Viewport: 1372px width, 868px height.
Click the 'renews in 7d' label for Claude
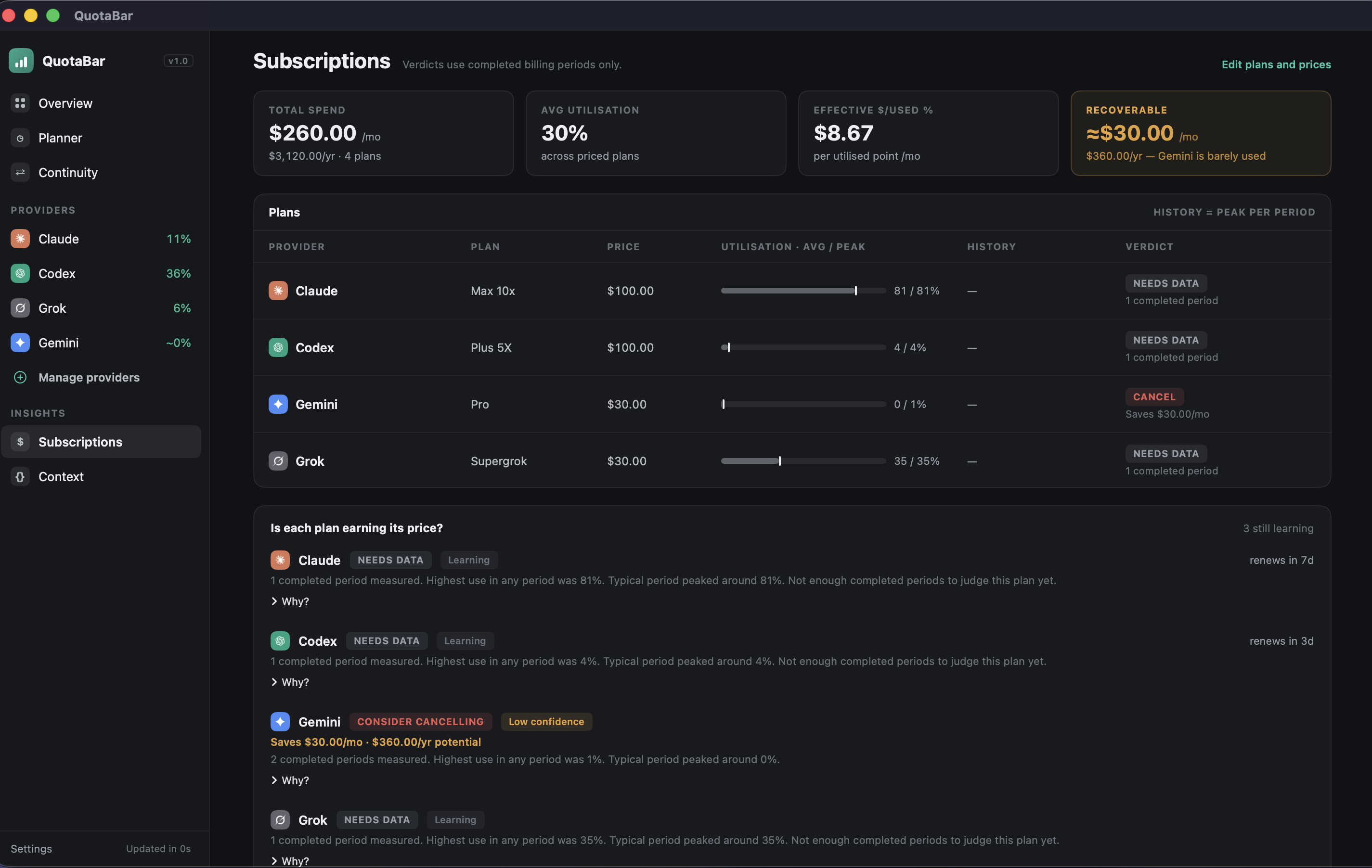[x=1281, y=560]
